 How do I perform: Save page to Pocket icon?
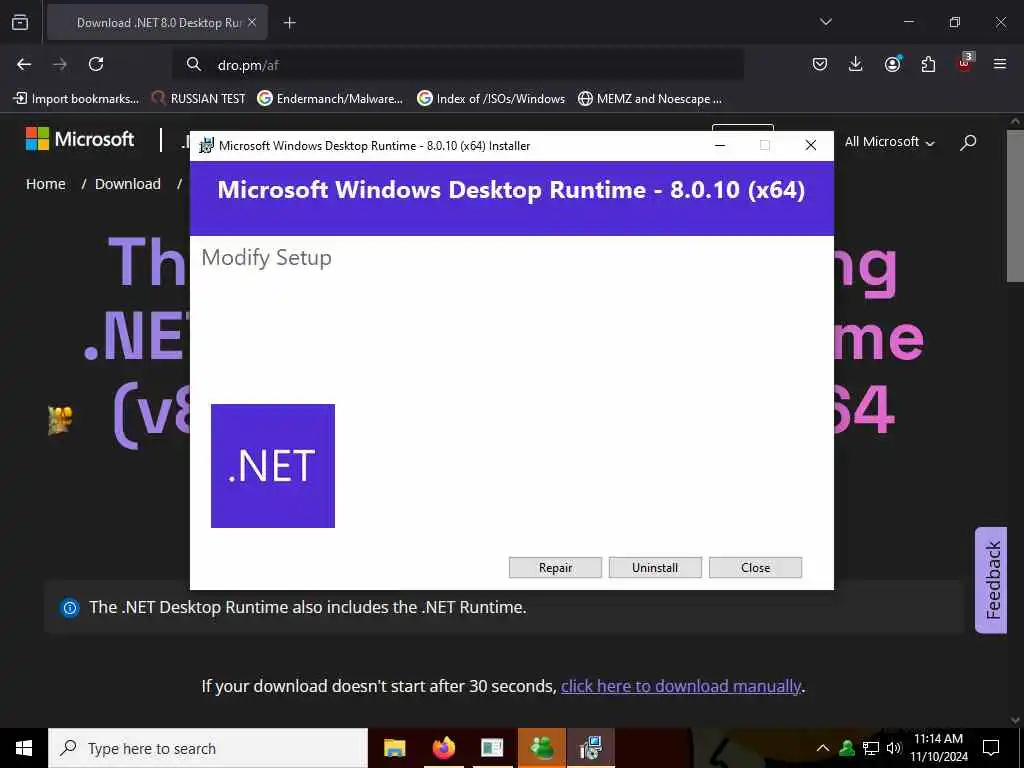pos(820,64)
